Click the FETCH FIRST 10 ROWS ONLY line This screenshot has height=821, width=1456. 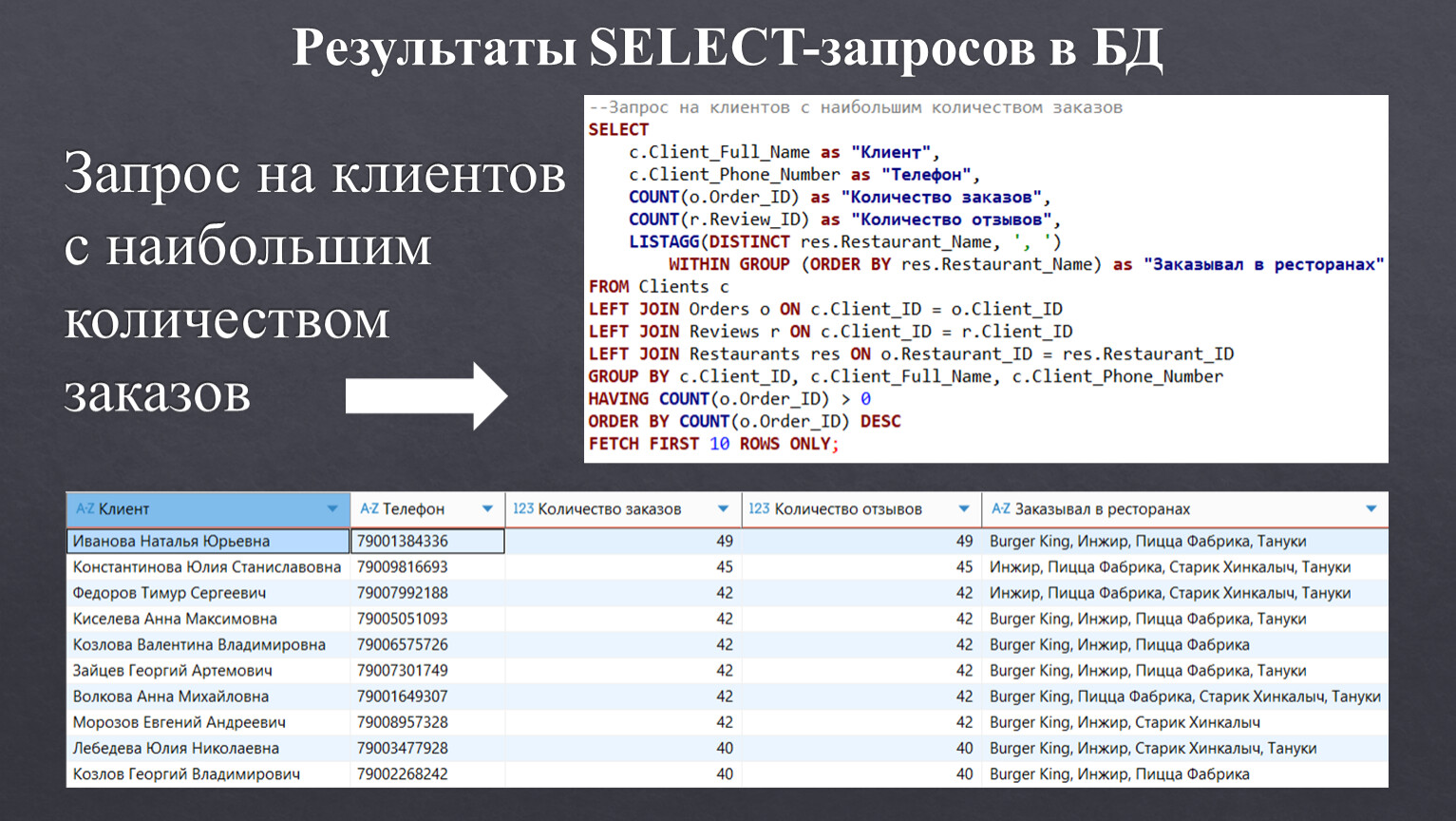click(x=713, y=444)
